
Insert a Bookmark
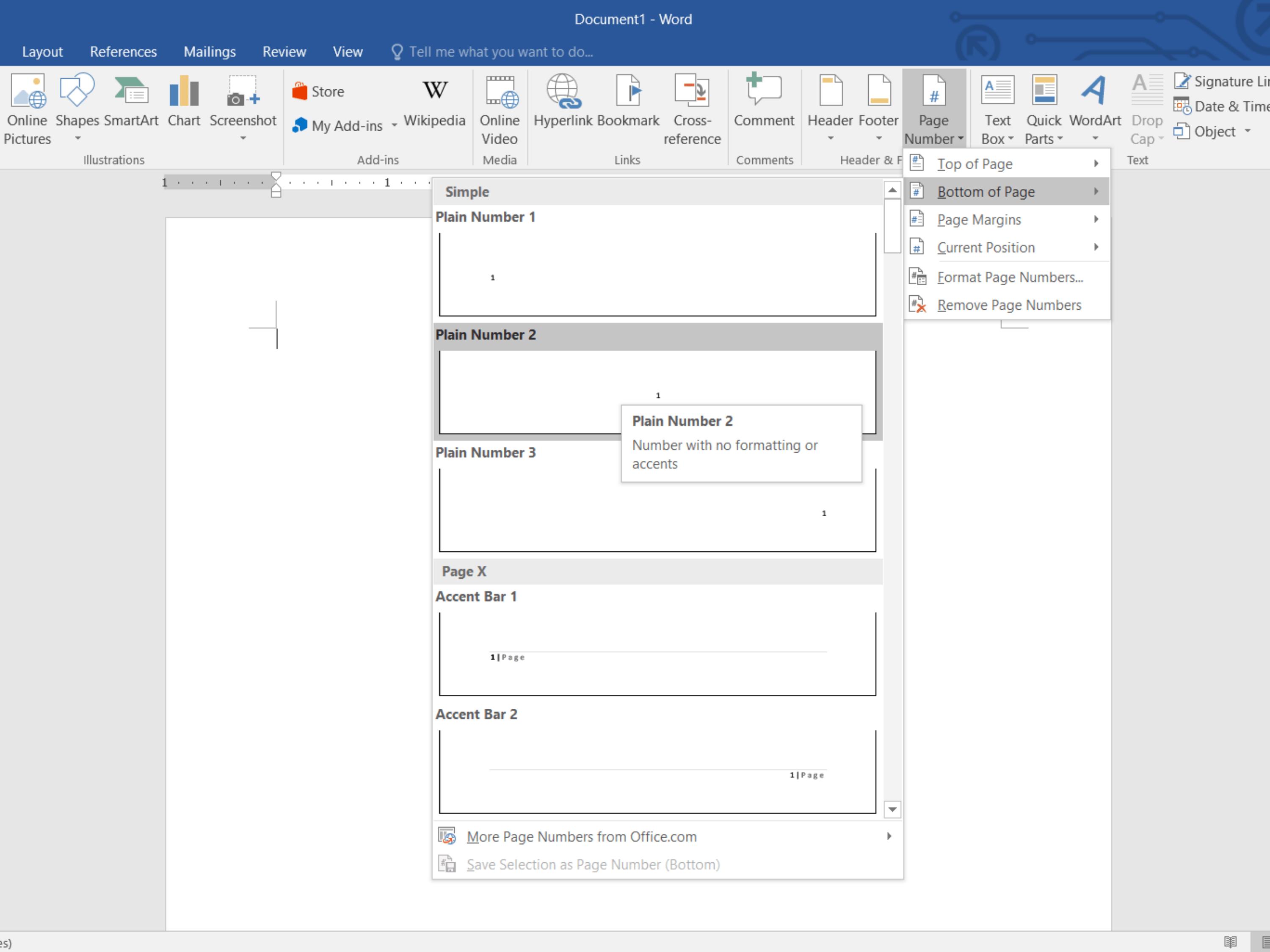628,100
